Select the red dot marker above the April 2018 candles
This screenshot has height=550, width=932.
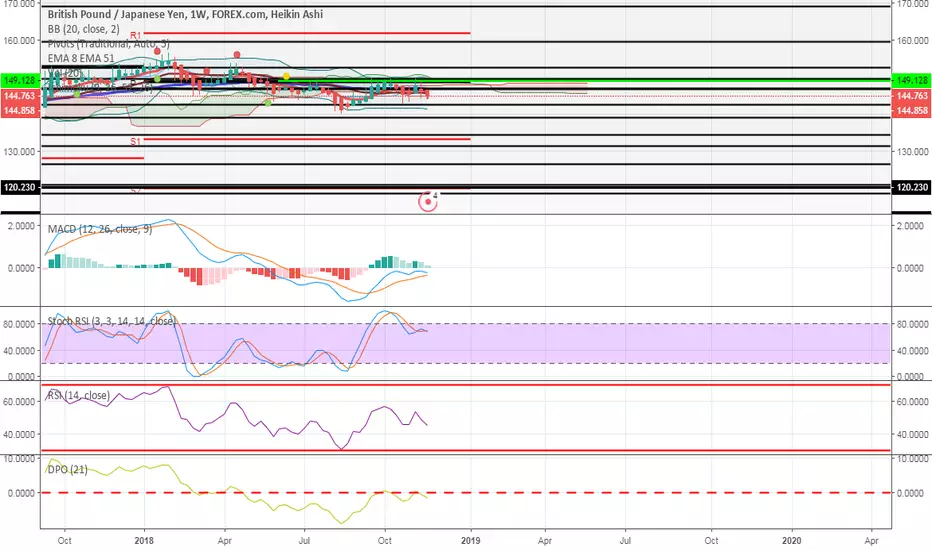point(237,55)
